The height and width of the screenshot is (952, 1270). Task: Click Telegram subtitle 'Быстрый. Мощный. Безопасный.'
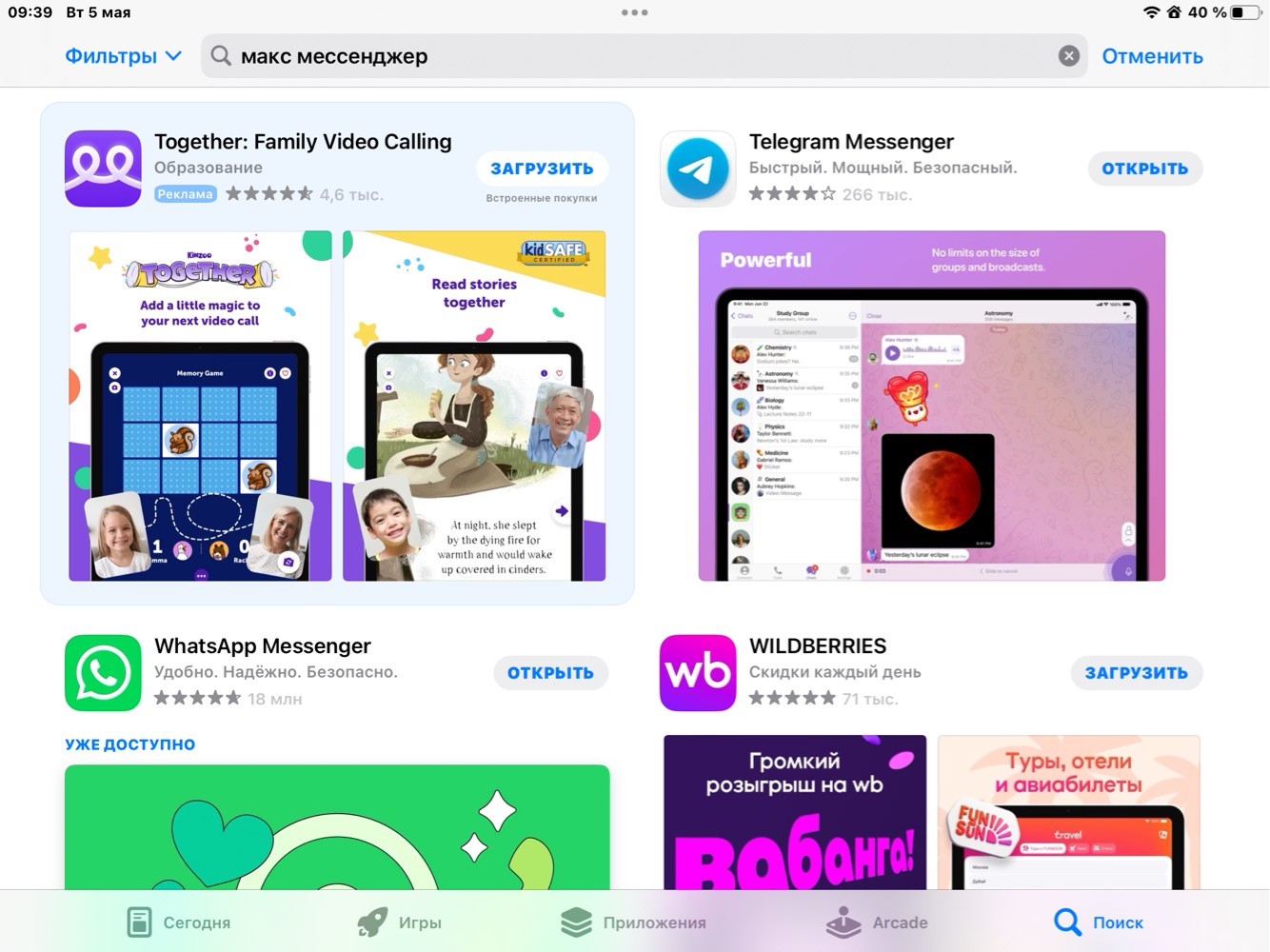pyautogui.click(x=883, y=168)
